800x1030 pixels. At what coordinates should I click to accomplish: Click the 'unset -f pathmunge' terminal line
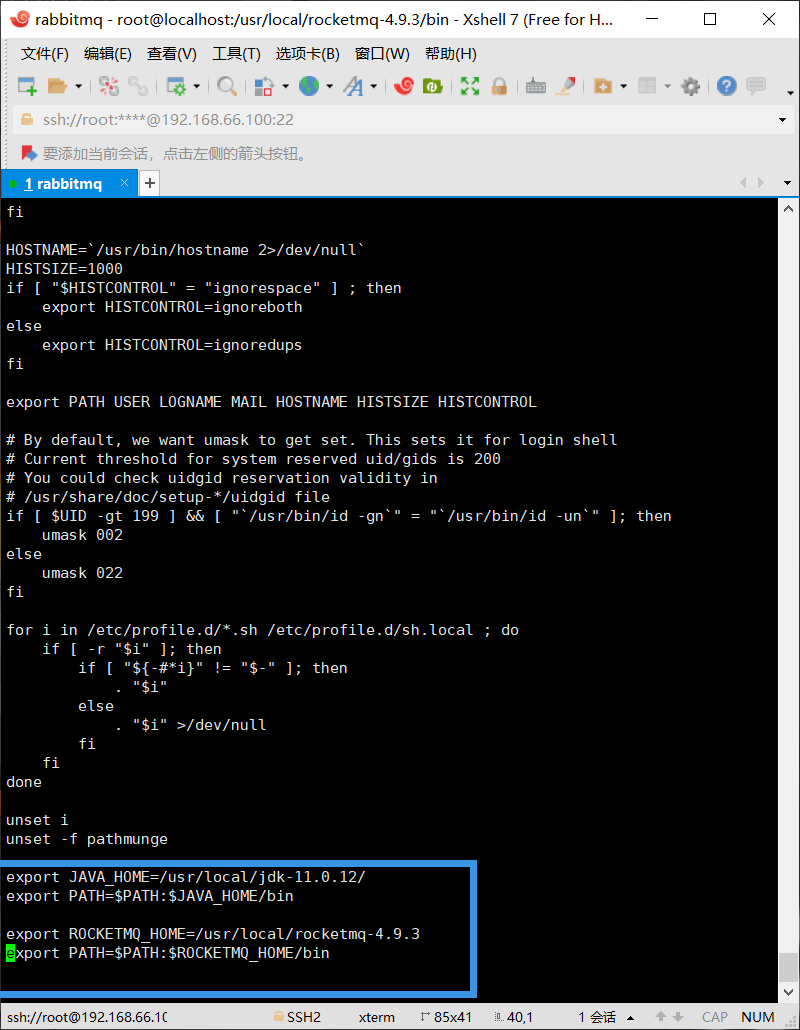(87, 839)
